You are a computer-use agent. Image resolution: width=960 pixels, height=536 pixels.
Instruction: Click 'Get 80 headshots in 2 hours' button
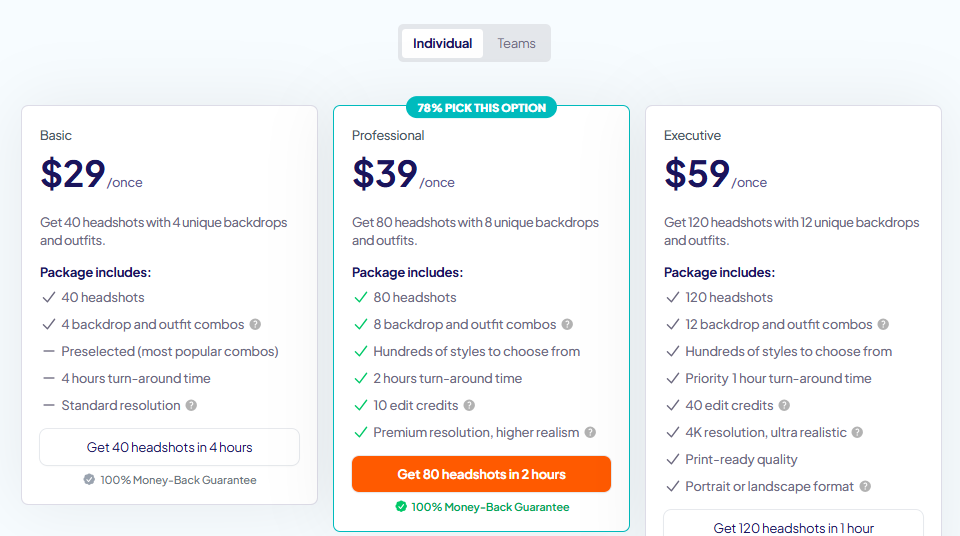coord(481,474)
